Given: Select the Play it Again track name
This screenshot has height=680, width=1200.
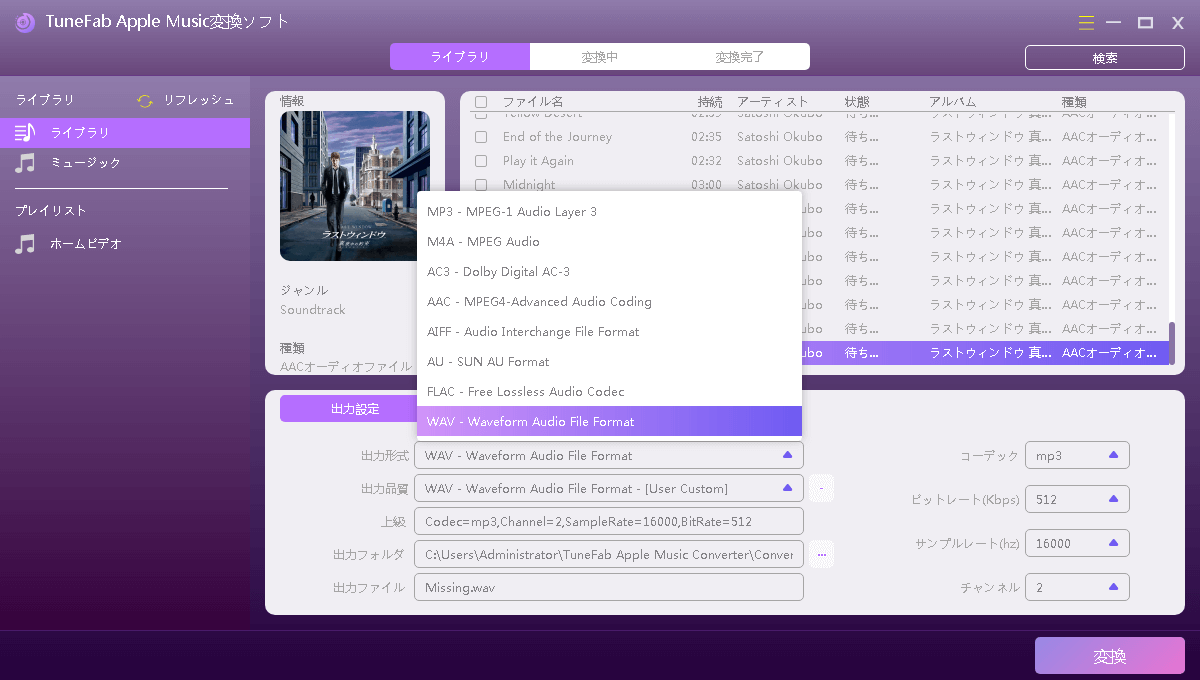Looking at the screenshot, I should pos(538,161).
